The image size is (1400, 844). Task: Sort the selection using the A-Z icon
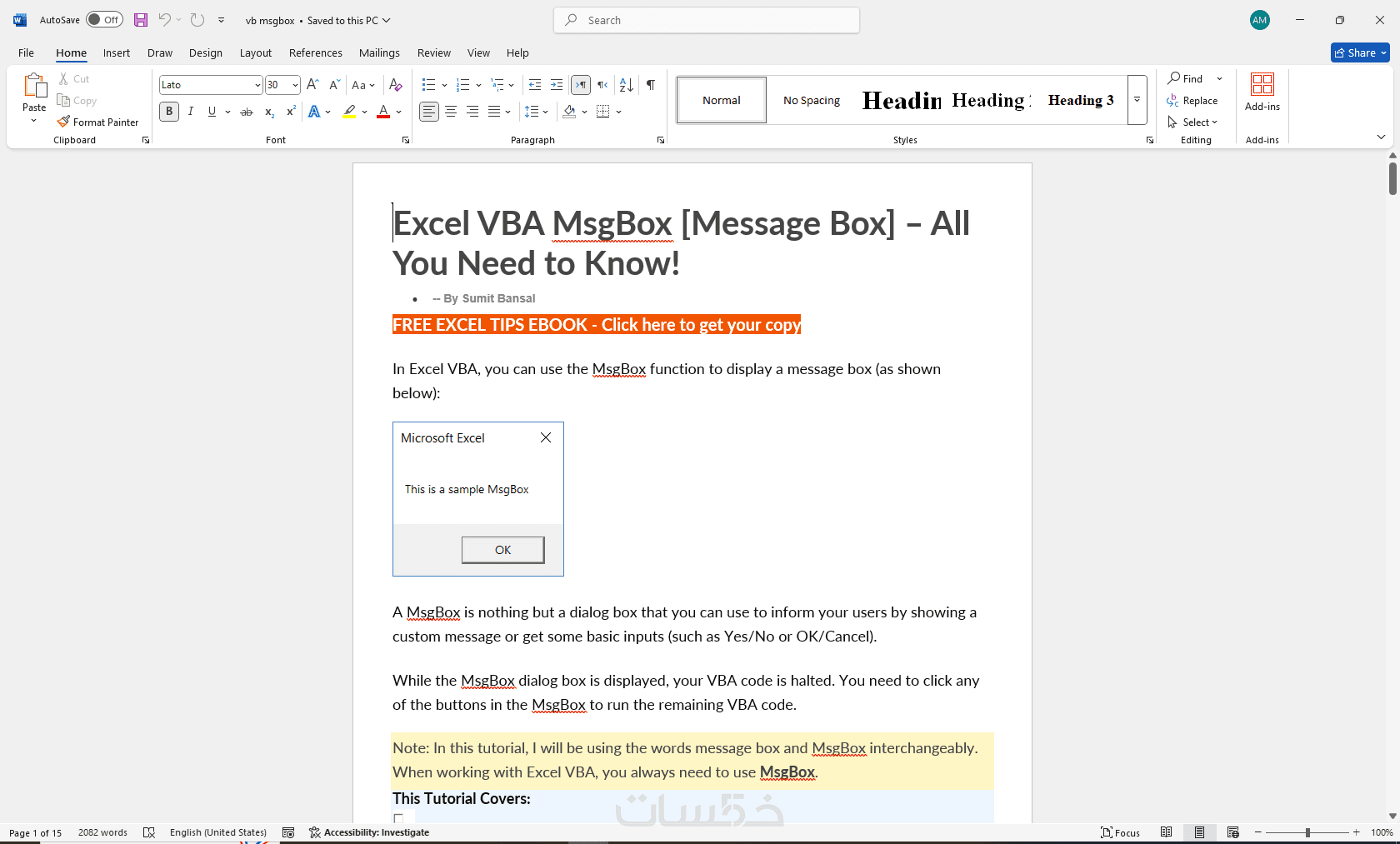[627, 85]
